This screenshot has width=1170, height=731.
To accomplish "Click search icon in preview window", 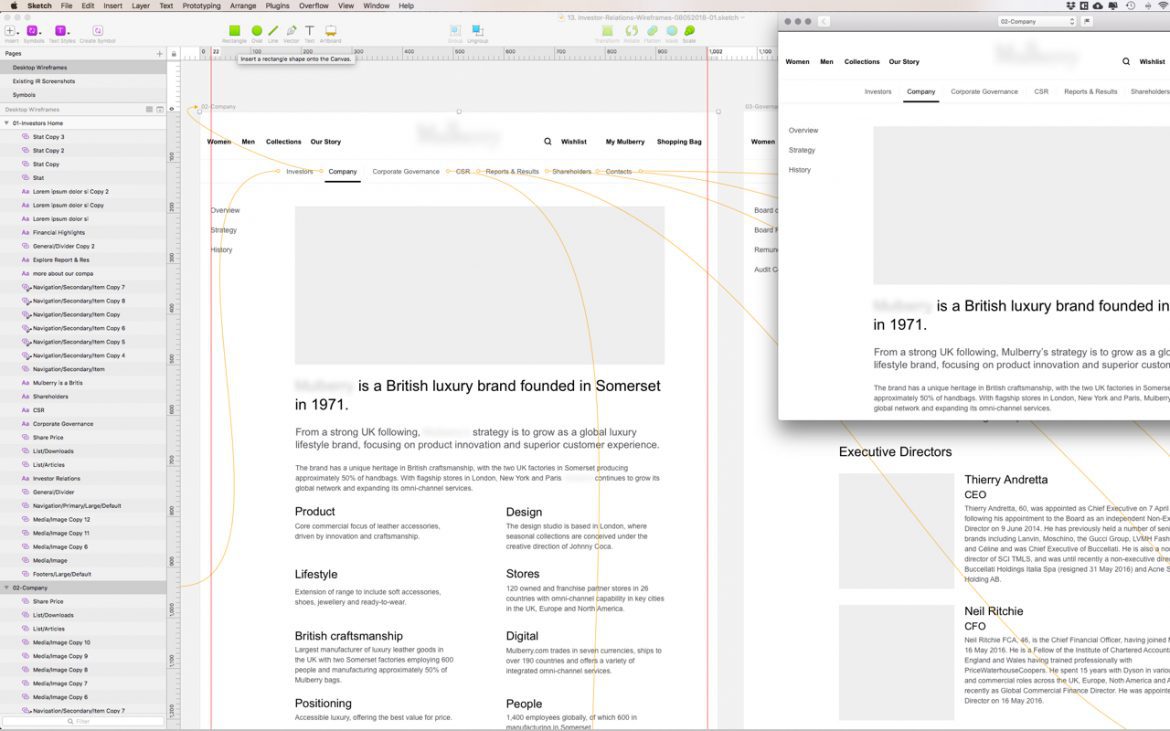I will (x=1126, y=61).
